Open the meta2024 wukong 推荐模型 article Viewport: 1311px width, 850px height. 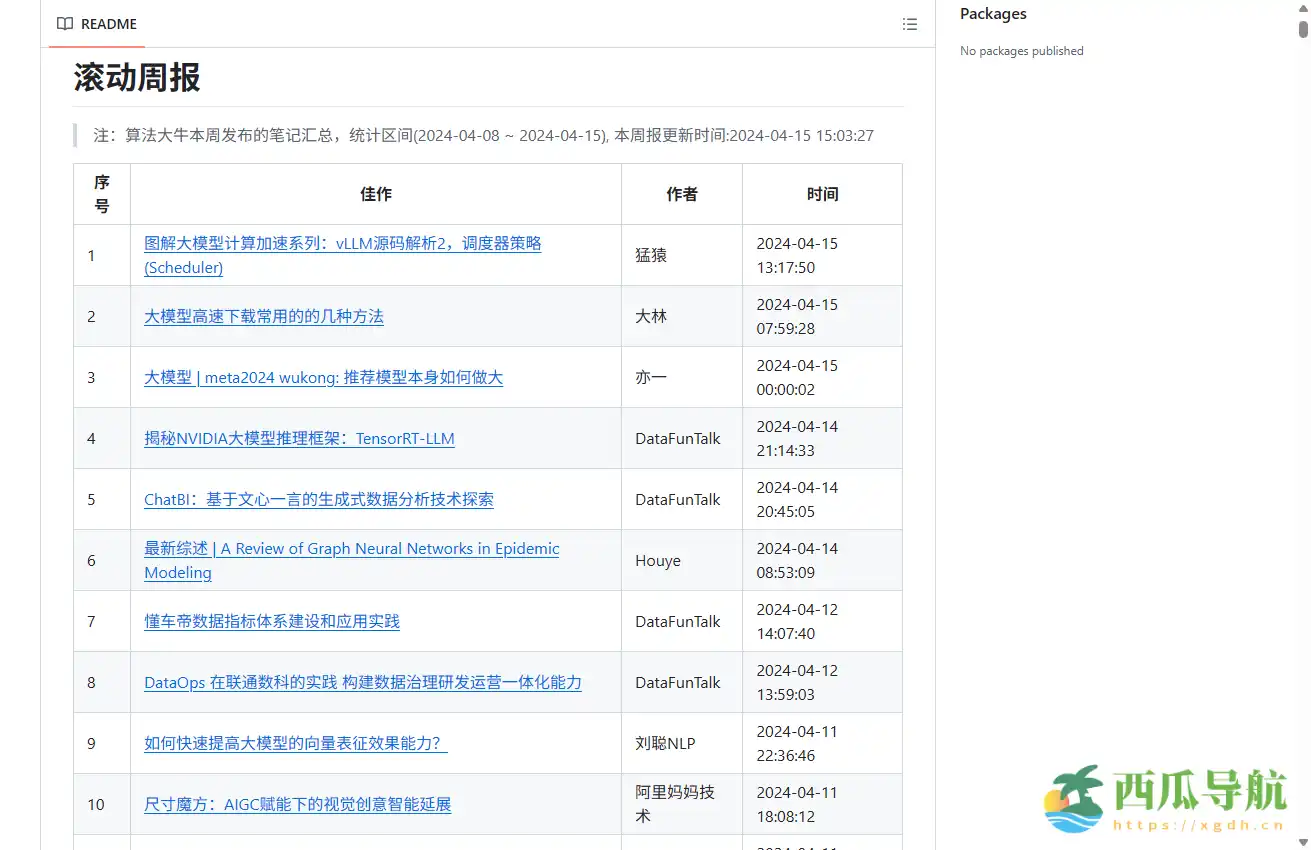pyautogui.click(x=323, y=377)
